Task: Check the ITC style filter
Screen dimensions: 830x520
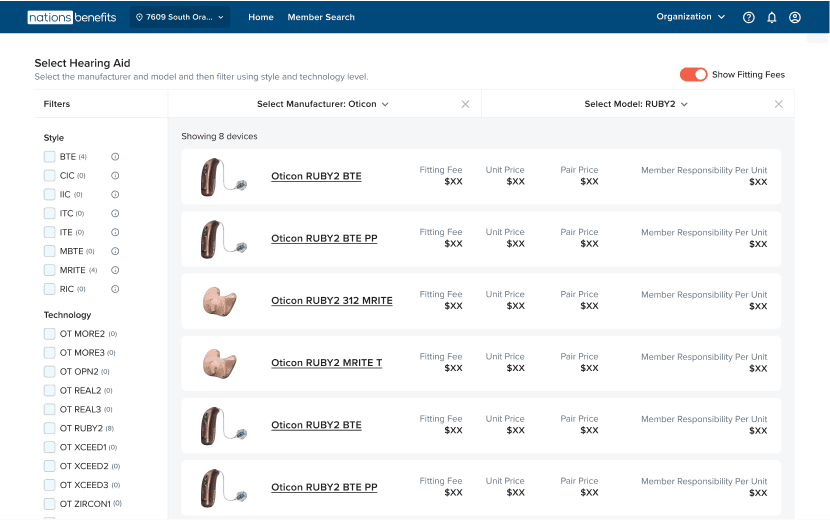Action: 50,213
